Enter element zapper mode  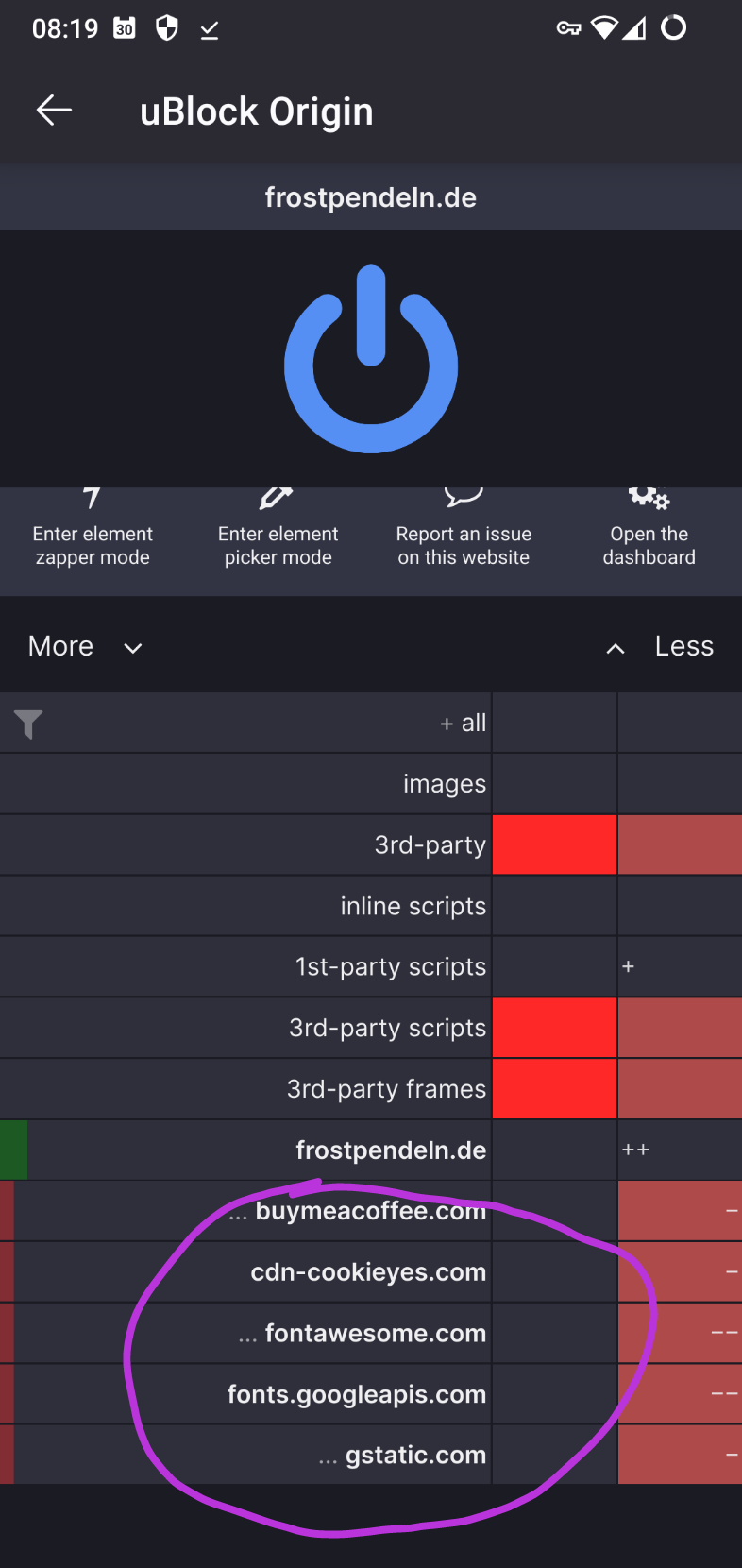click(x=93, y=529)
